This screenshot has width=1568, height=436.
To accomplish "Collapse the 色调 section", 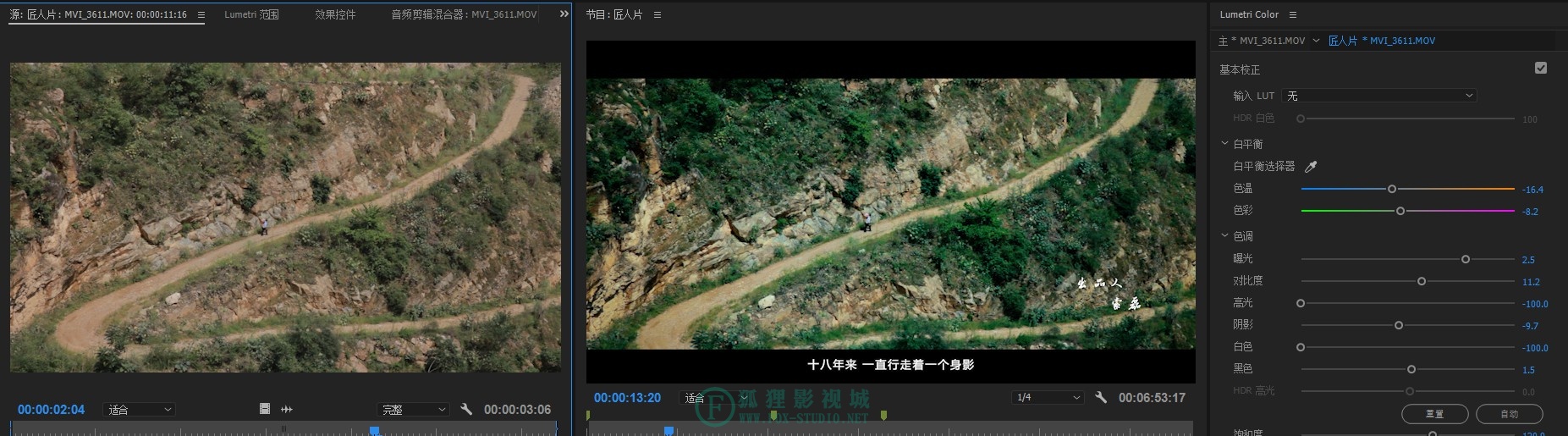I will [x=1224, y=236].
